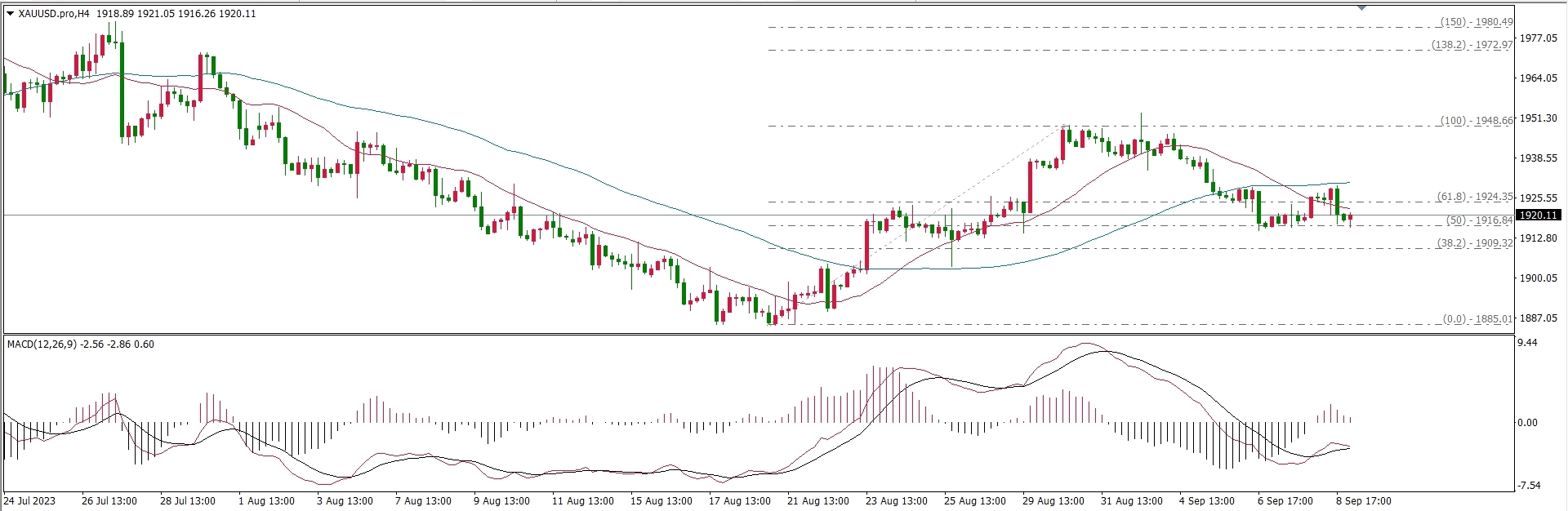
Task: Select the current price tag 1920.11
Action: point(1538,216)
